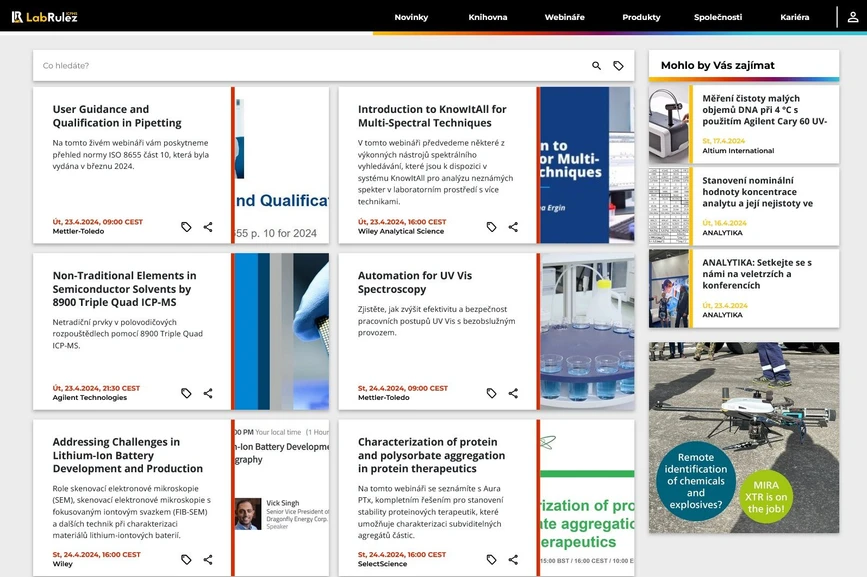Click the tag filter icon in search bar
This screenshot has width=867, height=577.
pos(618,66)
